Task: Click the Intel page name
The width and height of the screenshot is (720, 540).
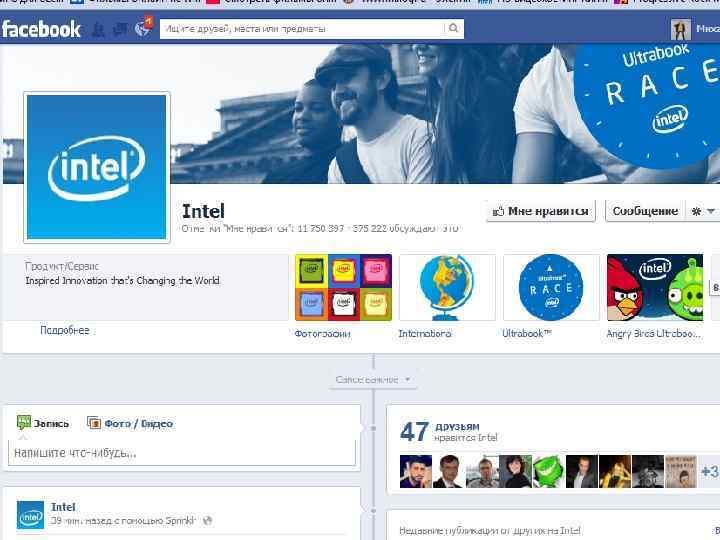Action: pyautogui.click(x=203, y=211)
